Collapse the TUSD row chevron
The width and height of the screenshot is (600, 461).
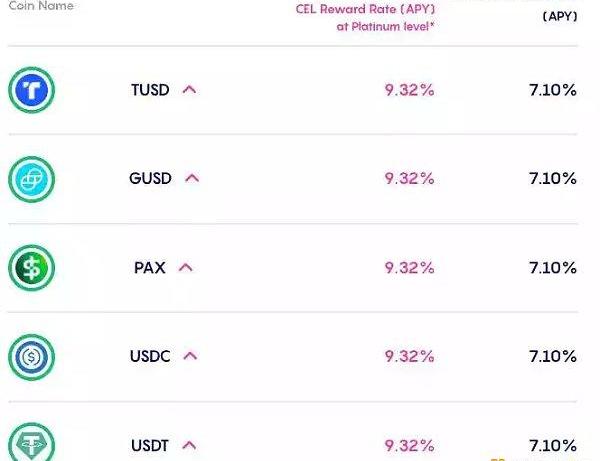click(x=190, y=90)
